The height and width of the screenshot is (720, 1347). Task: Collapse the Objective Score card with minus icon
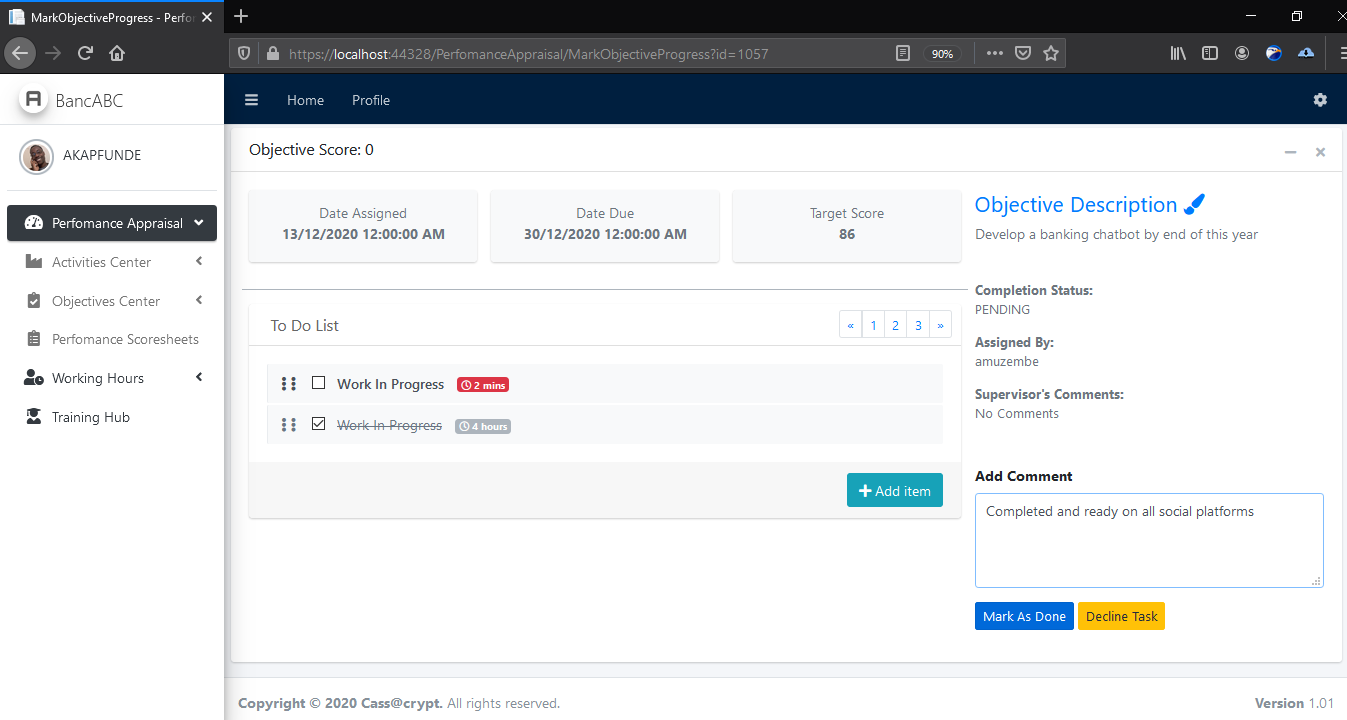click(1290, 152)
